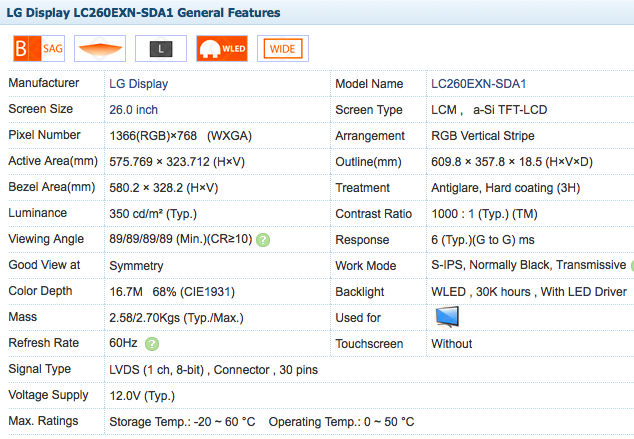Open the LG Display manufacturer link
This screenshot has width=634, height=439.
tap(138, 84)
